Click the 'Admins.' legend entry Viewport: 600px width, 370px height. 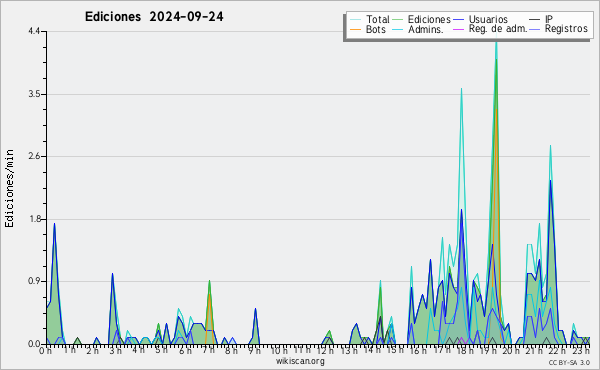click(x=426, y=29)
